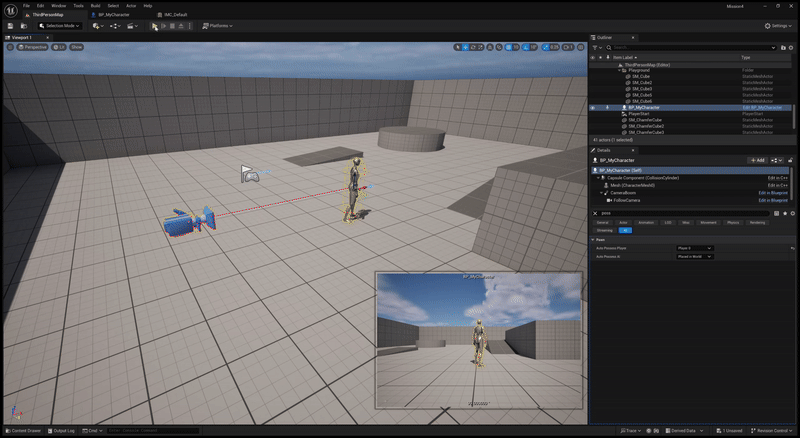Click the Outliner search field
Viewport: 800px width, 438px height.
[x=691, y=47]
